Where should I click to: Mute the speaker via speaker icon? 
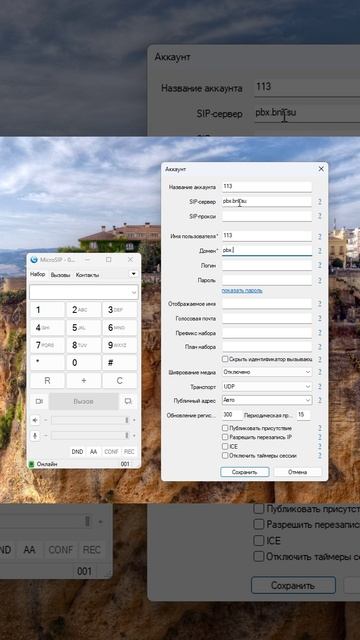pyautogui.click(x=35, y=420)
